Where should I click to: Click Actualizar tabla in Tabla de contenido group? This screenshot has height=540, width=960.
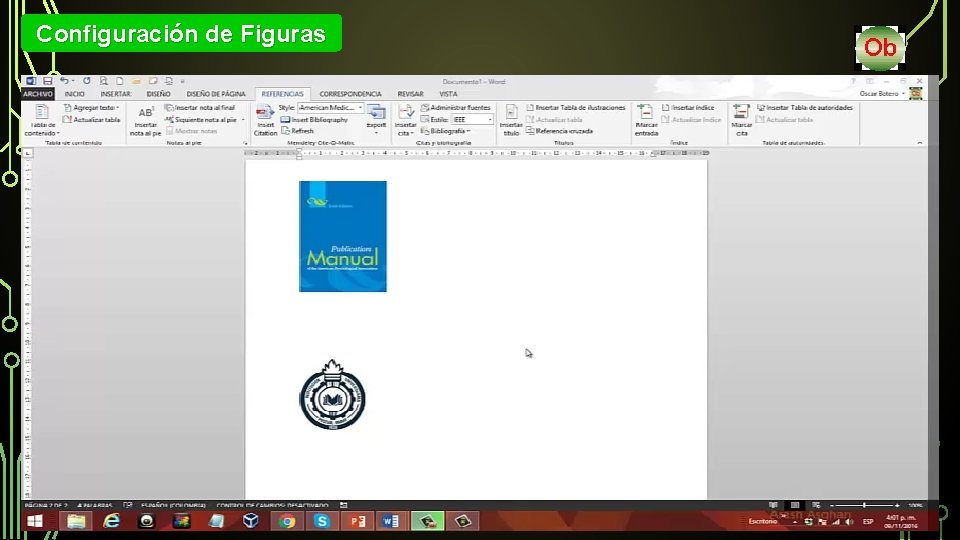(x=92, y=120)
